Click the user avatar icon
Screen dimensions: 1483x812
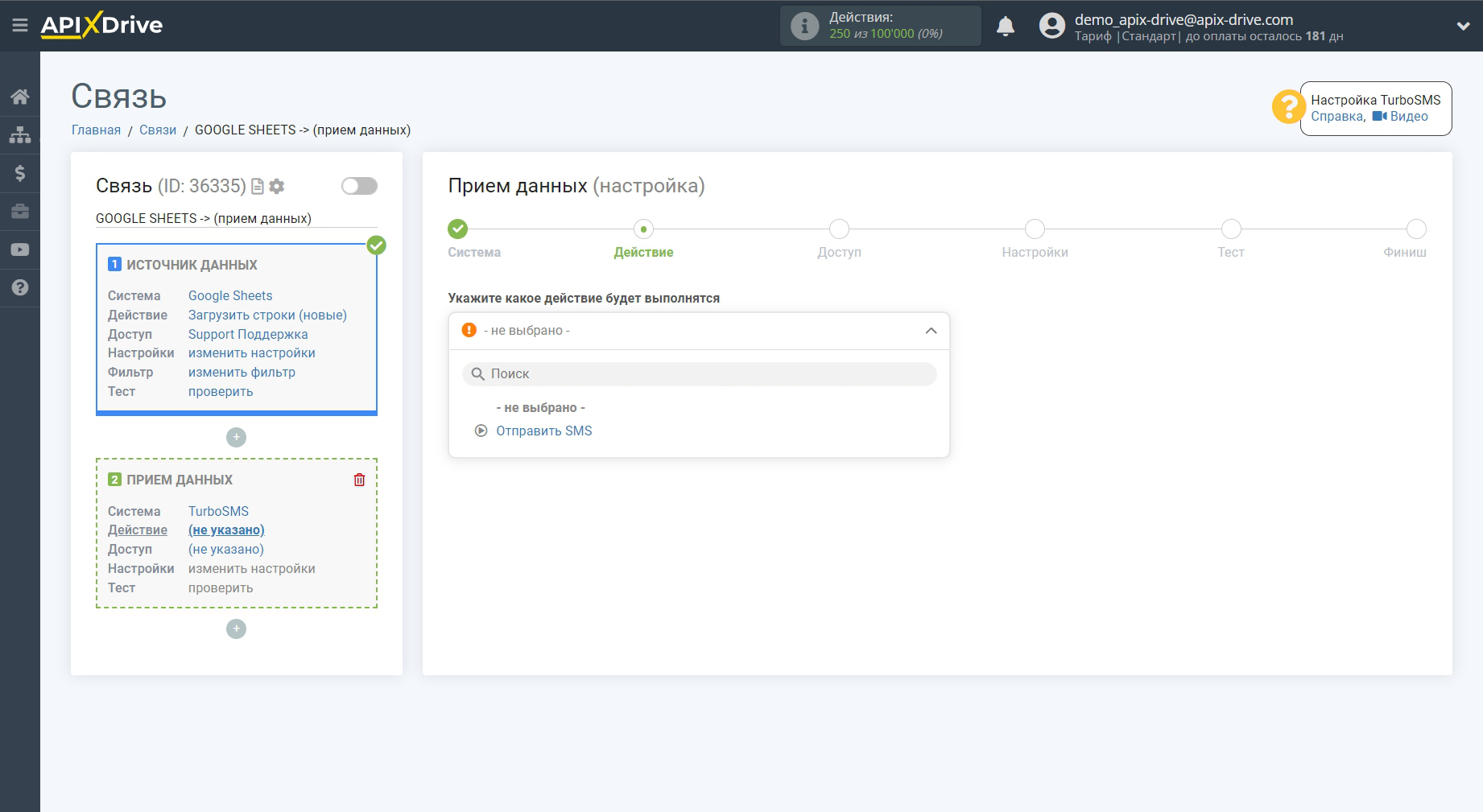(x=1051, y=26)
